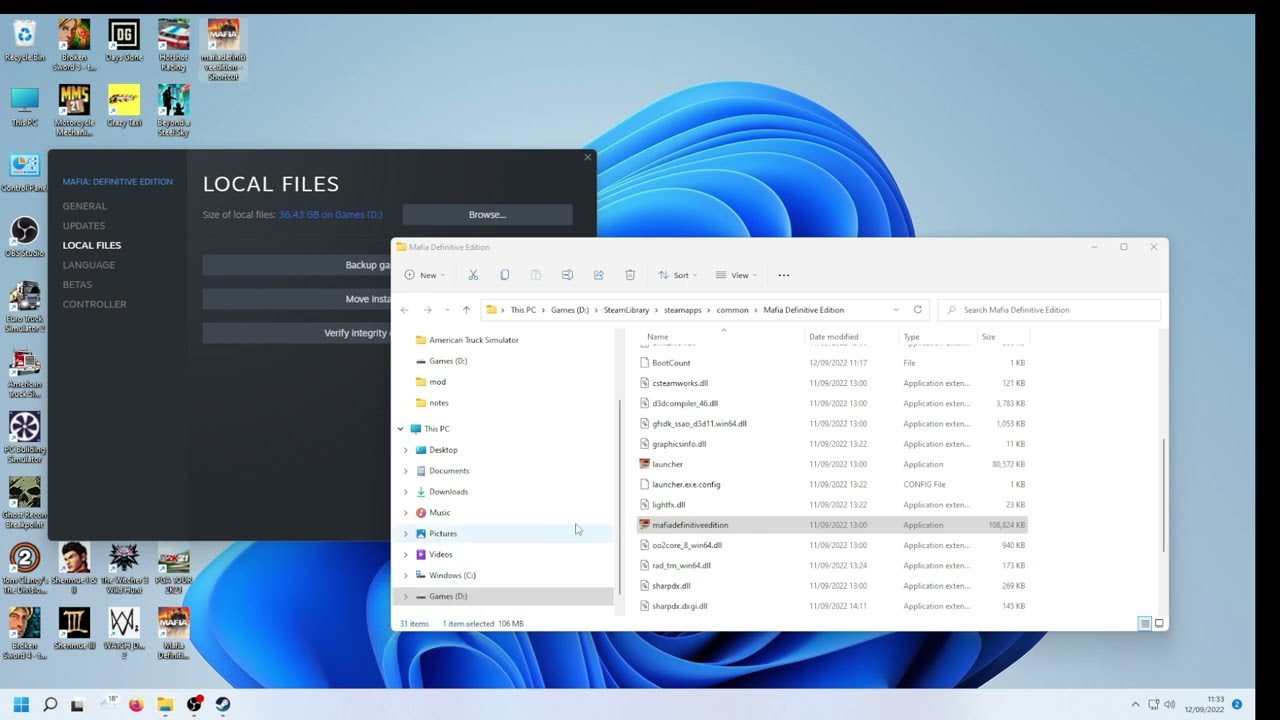
Task: Open BETAS tab in Steam properties
Action: click(x=77, y=284)
